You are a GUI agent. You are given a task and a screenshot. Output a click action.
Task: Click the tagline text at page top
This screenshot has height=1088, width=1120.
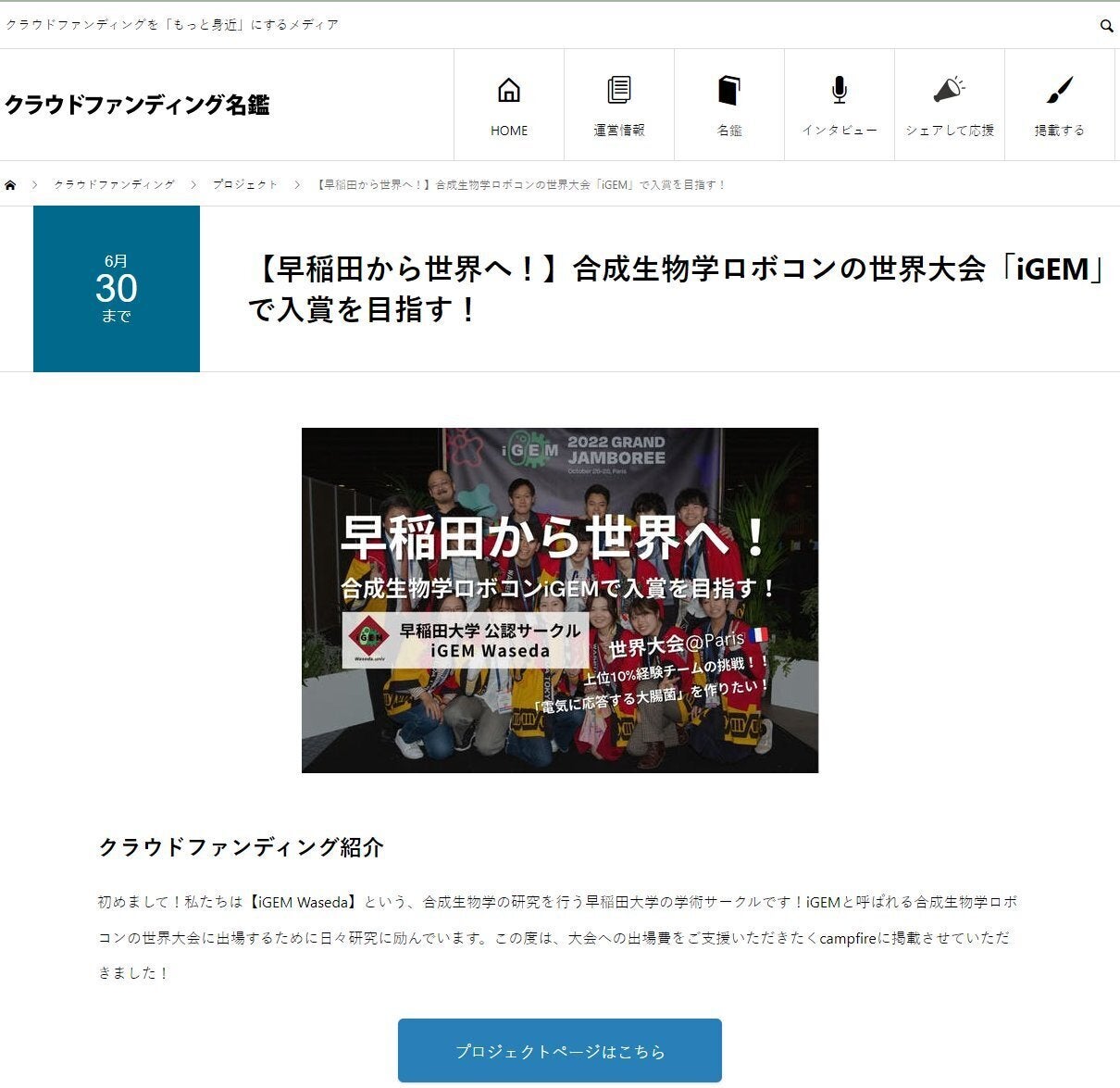point(172,25)
